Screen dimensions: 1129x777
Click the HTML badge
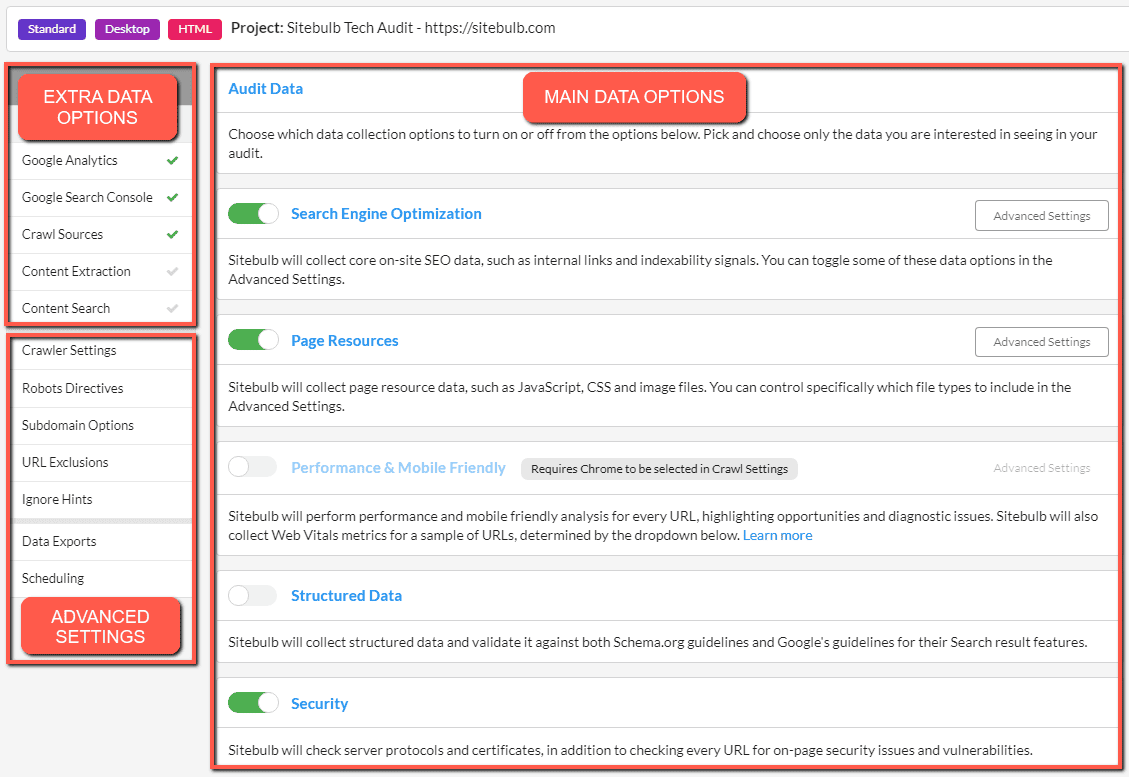(195, 29)
